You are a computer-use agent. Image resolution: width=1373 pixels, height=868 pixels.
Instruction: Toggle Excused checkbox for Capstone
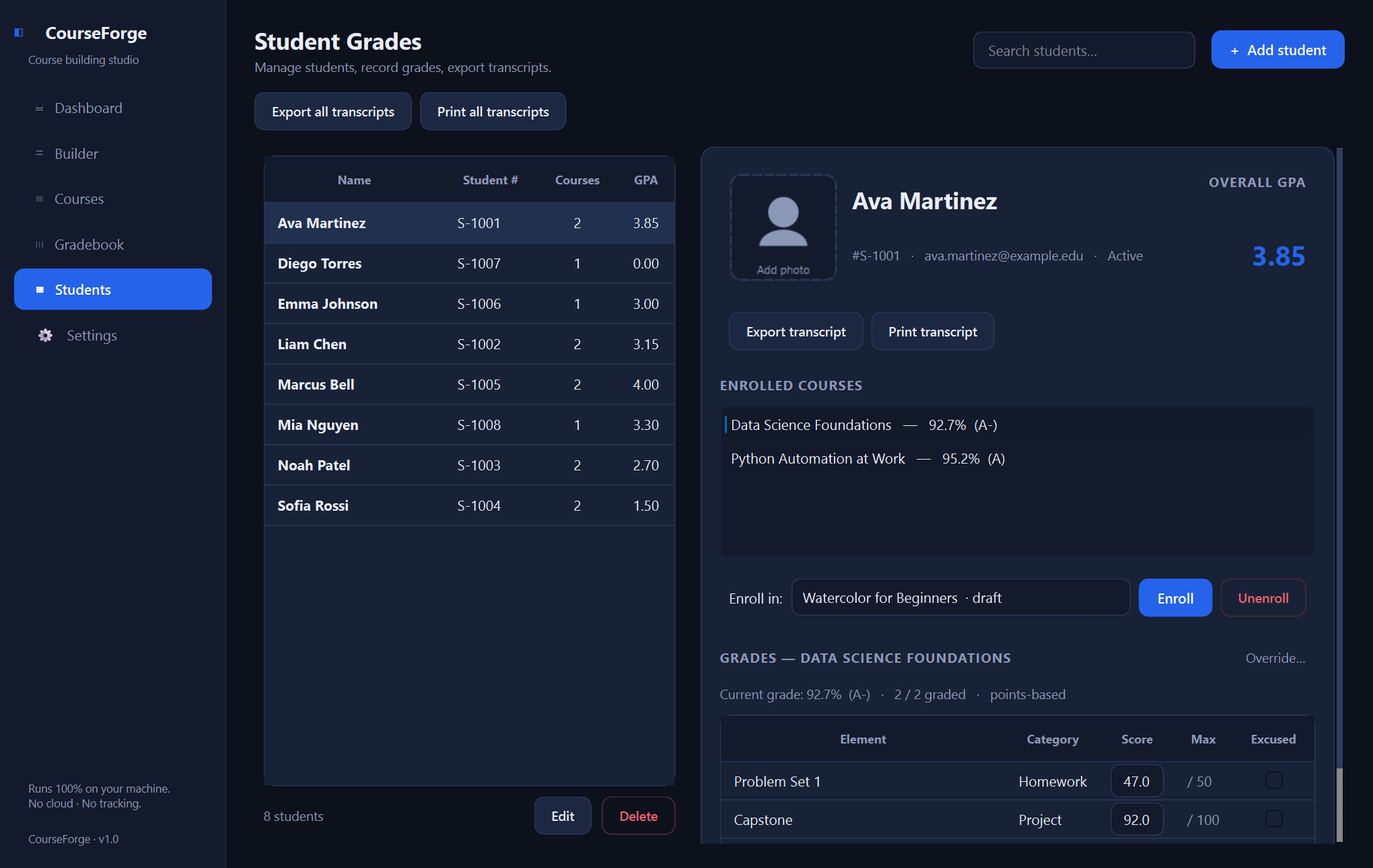click(x=1273, y=819)
